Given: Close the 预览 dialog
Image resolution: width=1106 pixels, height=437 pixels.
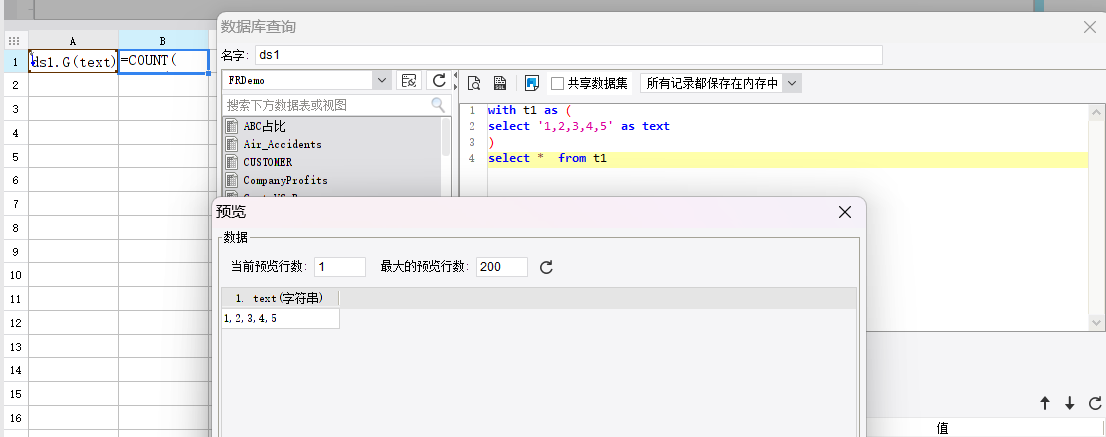Looking at the screenshot, I should [x=845, y=212].
